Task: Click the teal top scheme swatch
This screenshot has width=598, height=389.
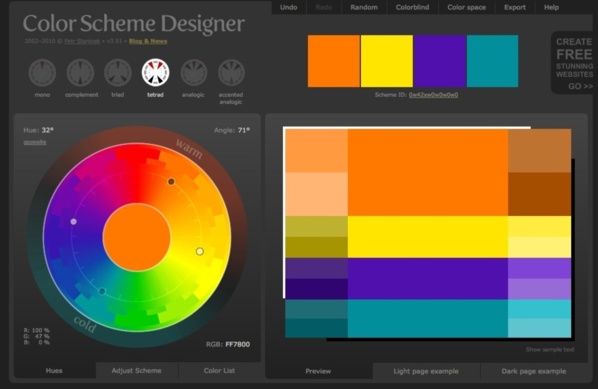Action: click(492, 61)
